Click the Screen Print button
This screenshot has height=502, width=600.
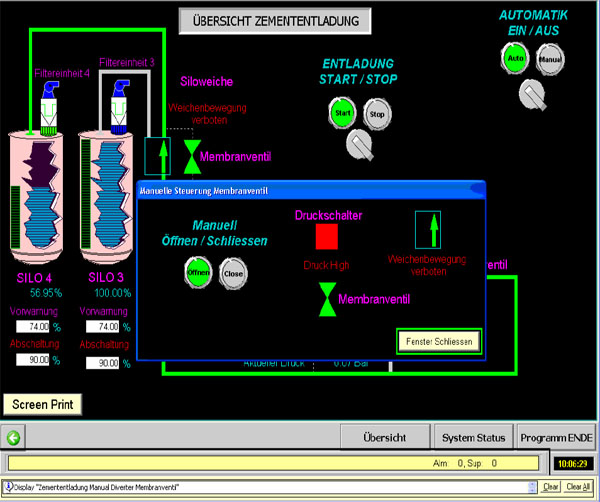(x=42, y=404)
